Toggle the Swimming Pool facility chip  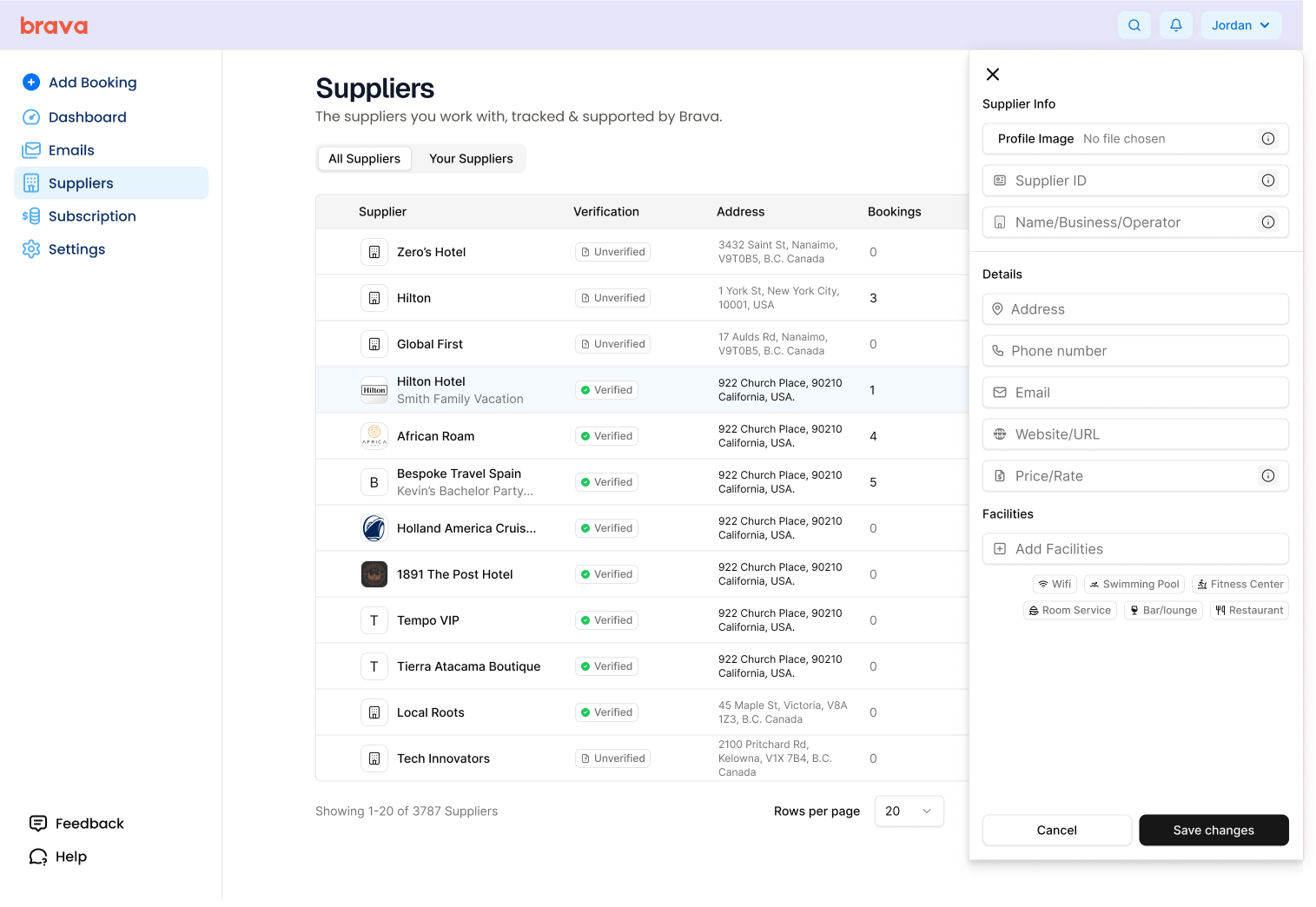tap(1134, 585)
